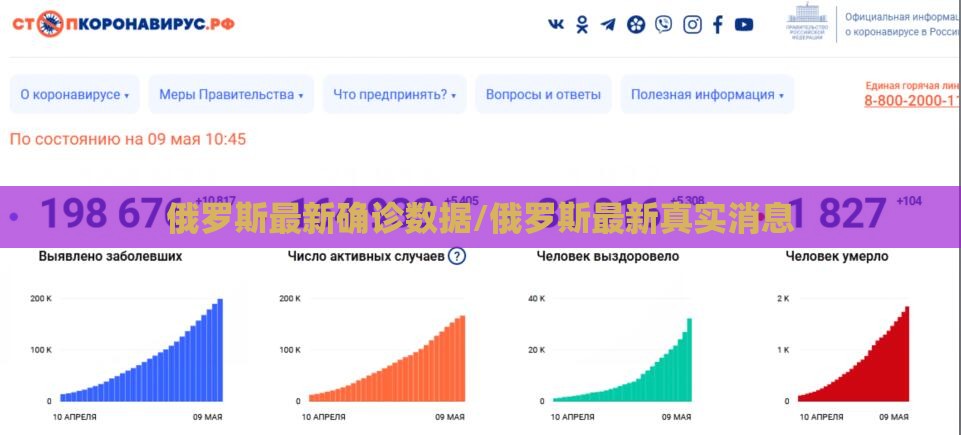Open the Facebook icon
This screenshot has width=961, height=435.
pos(718,25)
